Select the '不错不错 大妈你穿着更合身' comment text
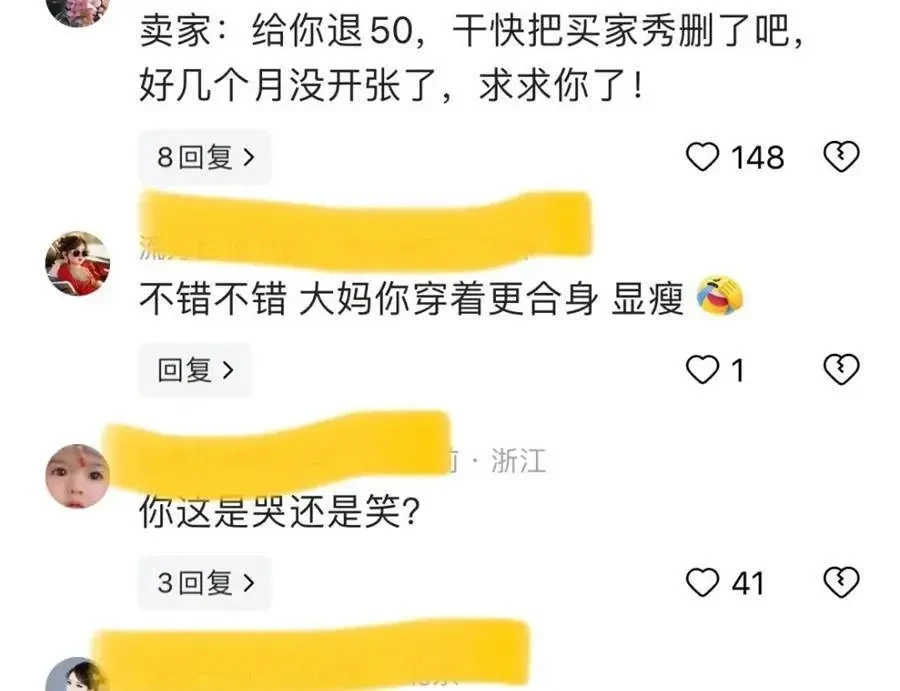The width and height of the screenshot is (900, 691). (x=368, y=299)
